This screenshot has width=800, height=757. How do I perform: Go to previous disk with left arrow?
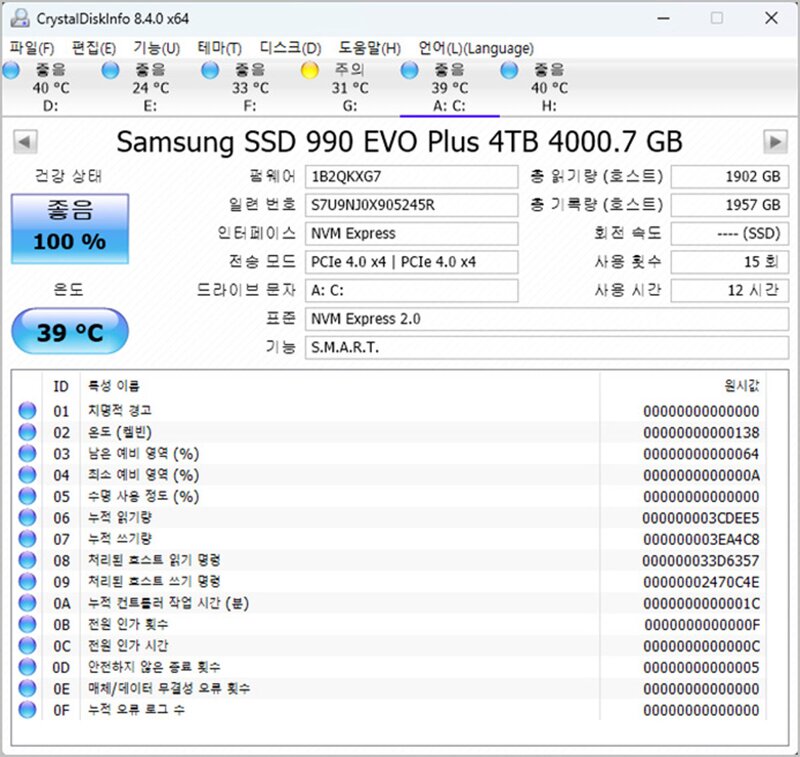coord(25,141)
